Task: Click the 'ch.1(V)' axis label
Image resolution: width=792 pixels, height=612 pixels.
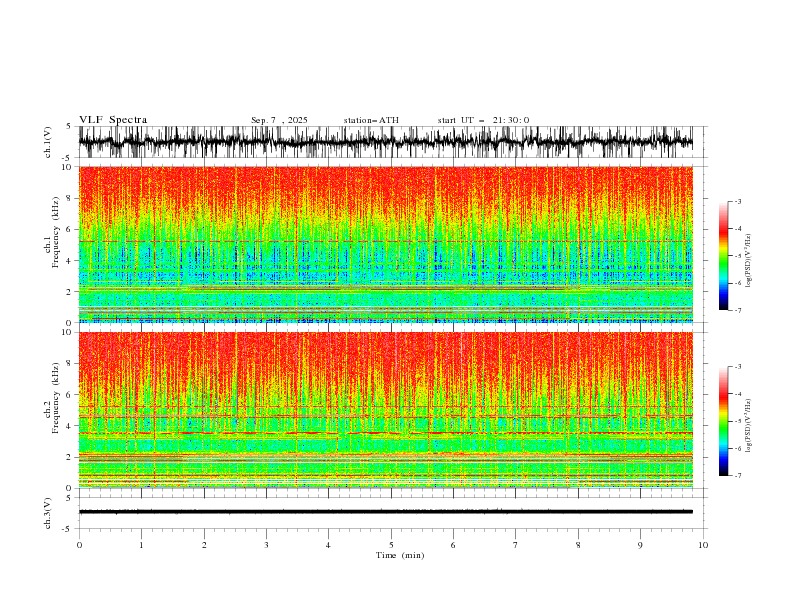Action: tap(48, 142)
